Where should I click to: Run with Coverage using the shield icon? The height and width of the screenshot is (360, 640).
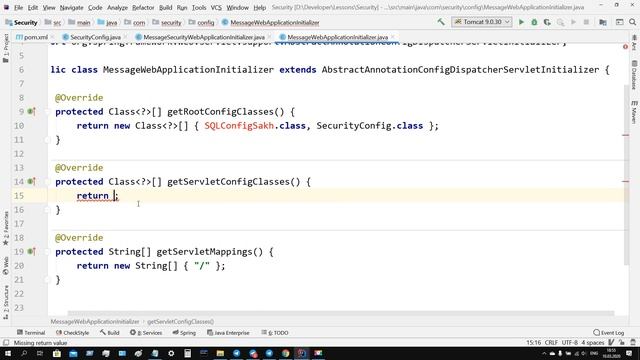coord(547,22)
